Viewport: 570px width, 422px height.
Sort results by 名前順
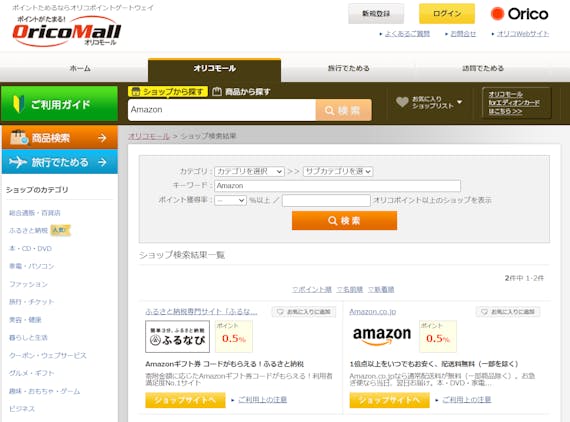(x=349, y=289)
